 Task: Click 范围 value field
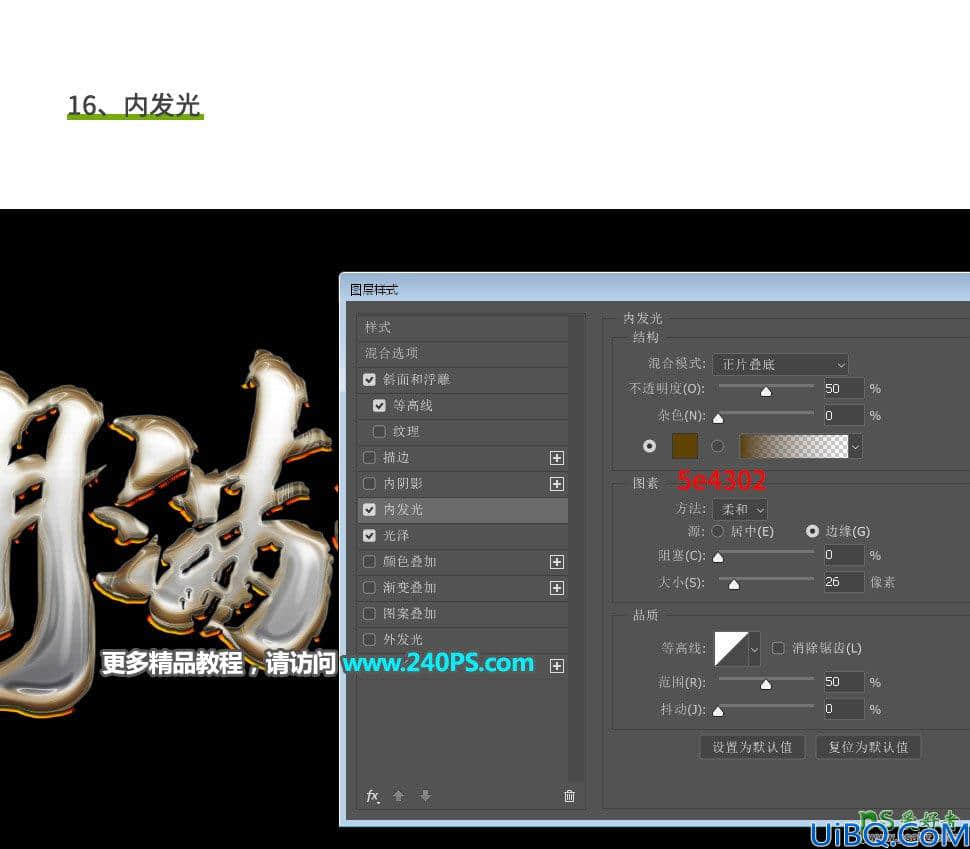[x=843, y=682]
